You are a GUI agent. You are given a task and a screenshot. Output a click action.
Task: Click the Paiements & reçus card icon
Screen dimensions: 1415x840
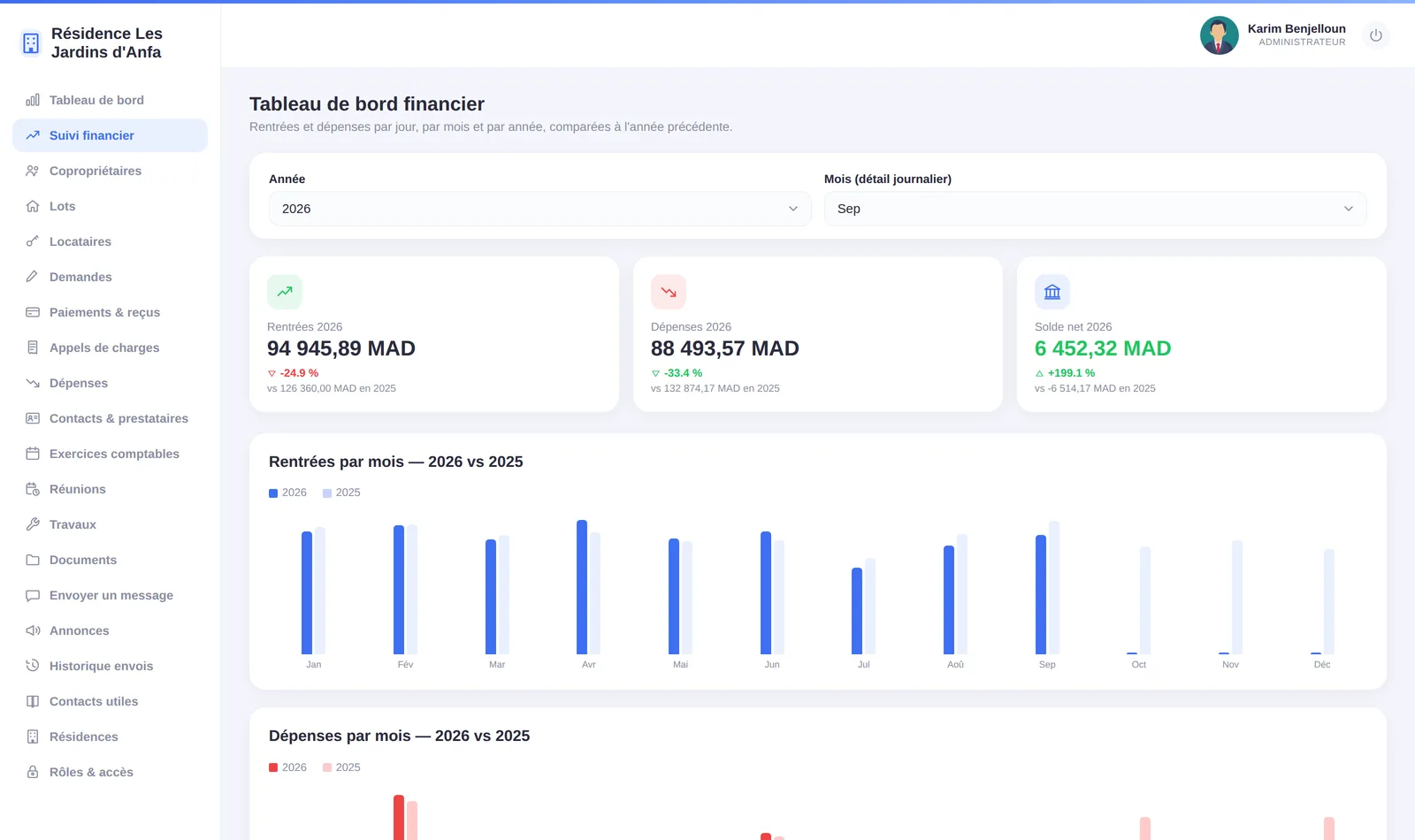point(33,312)
